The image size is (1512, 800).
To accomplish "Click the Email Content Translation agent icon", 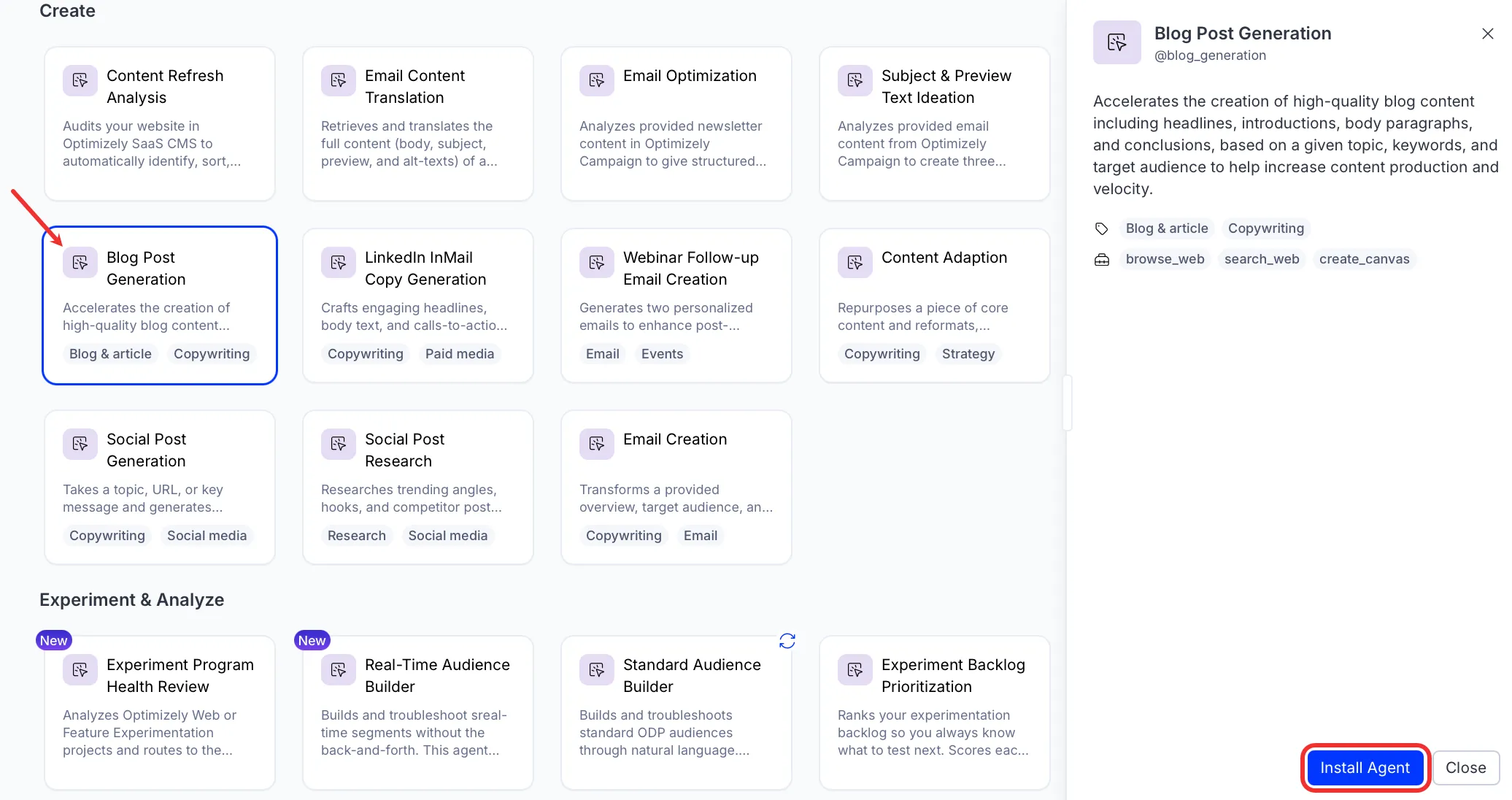I will 339,80.
